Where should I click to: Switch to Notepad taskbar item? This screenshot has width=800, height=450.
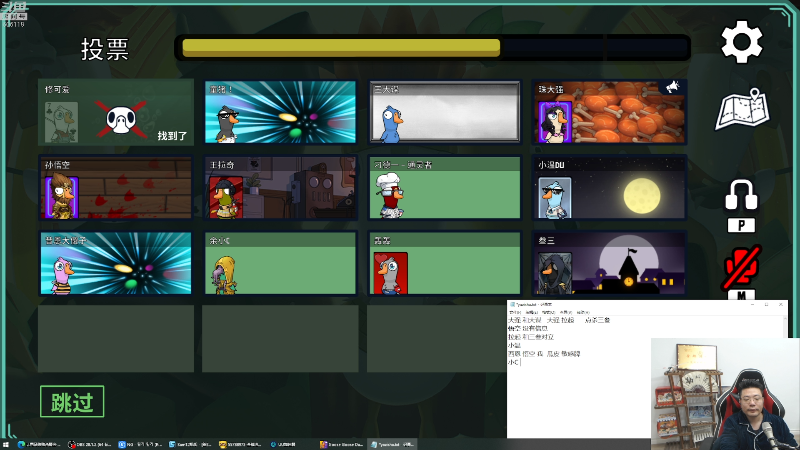coord(392,444)
